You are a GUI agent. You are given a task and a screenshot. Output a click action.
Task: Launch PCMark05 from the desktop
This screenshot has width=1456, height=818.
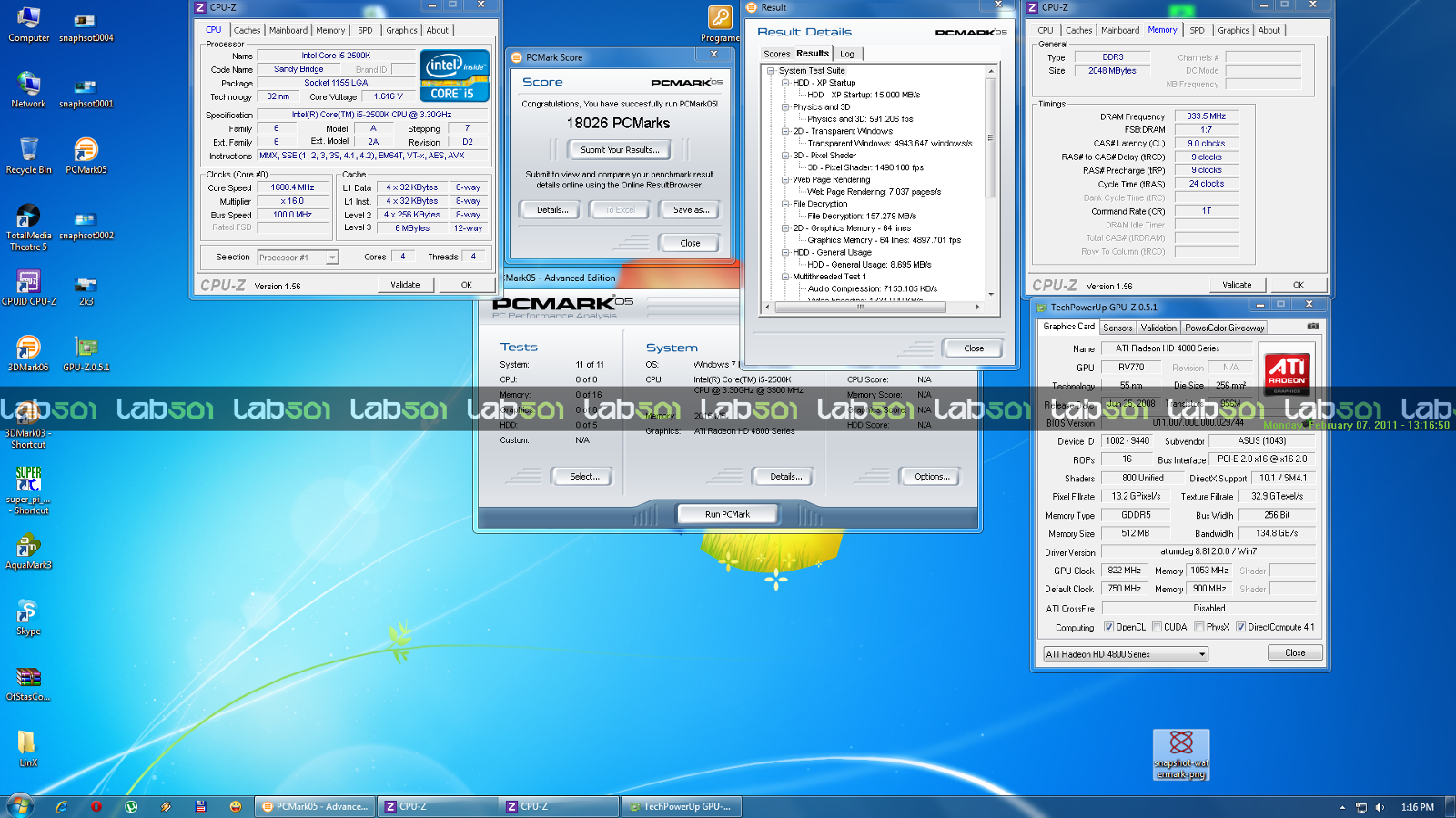click(86, 156)
